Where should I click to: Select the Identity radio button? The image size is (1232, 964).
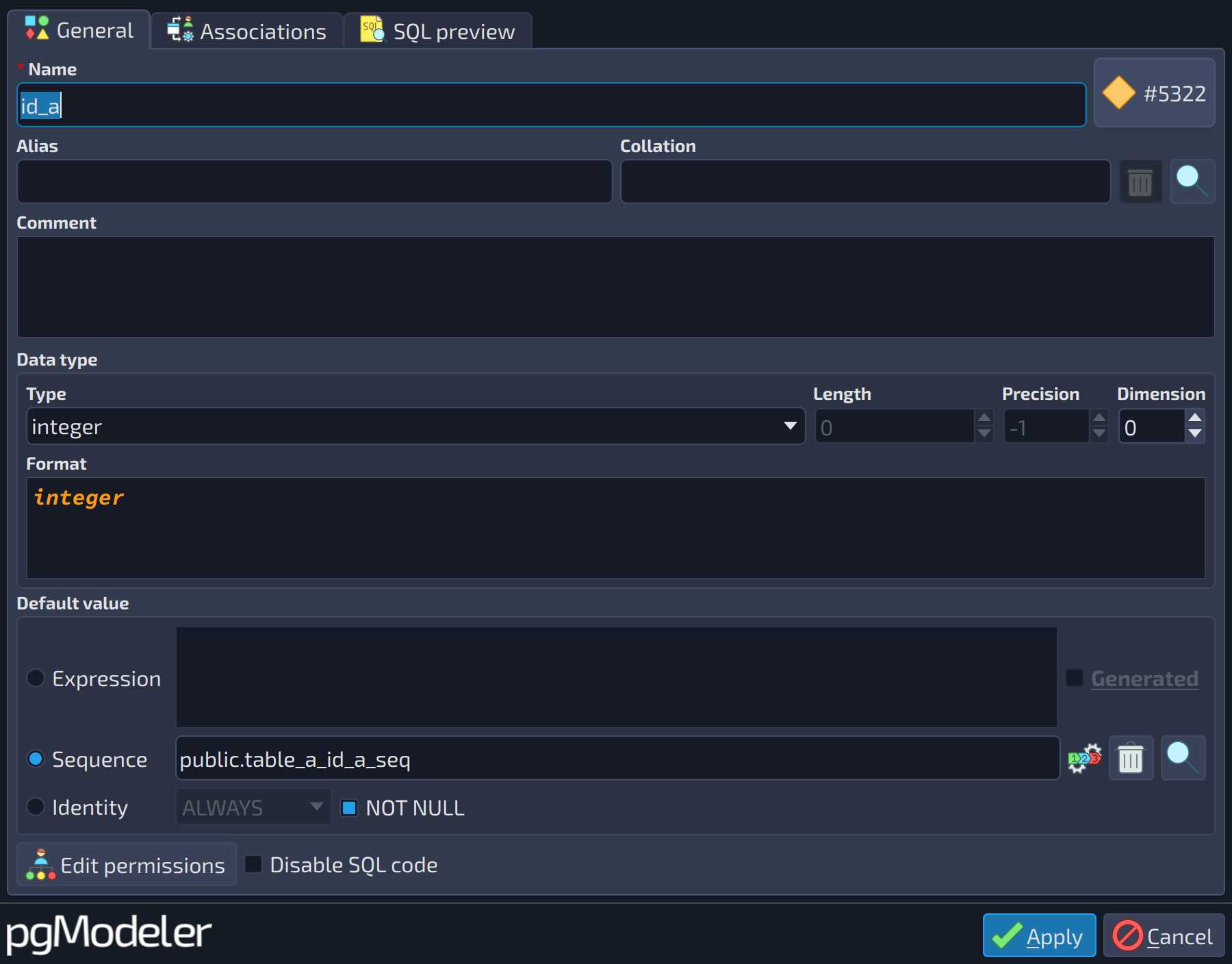36,807
